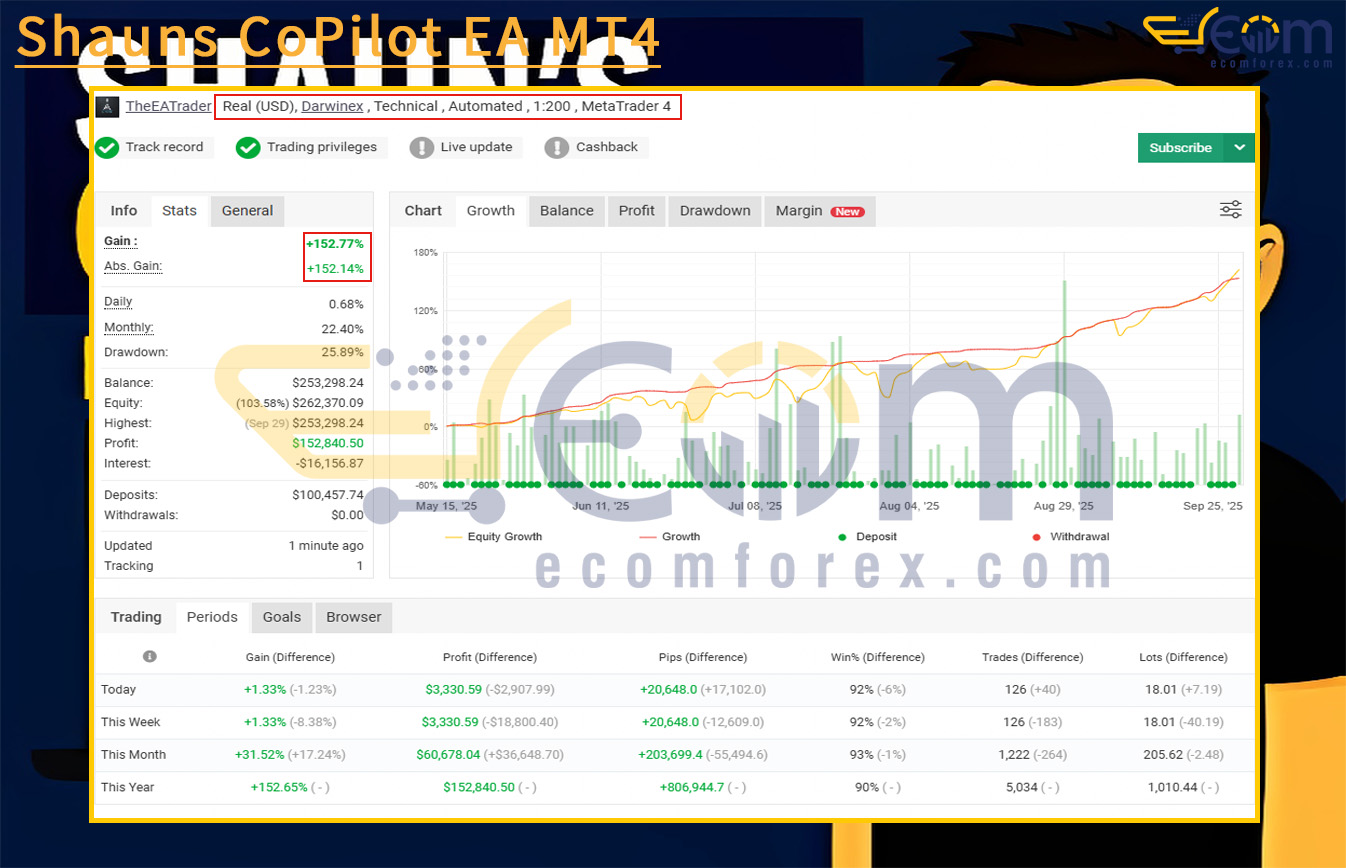Toggle Growth legend series
The width and height of the screenshot is (1346, 868).
pos(669,537)
